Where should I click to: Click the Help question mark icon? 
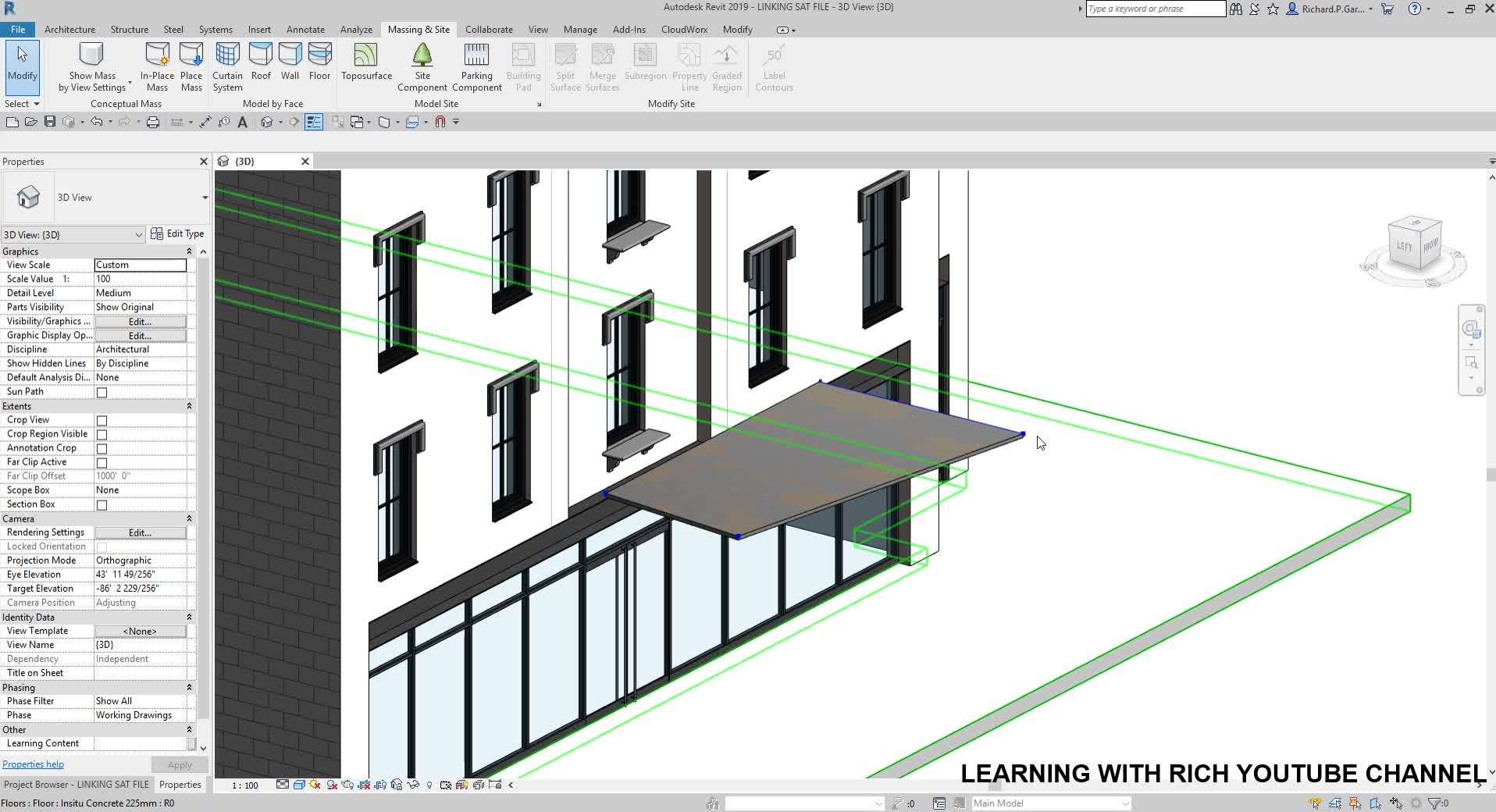[1414, 9]
